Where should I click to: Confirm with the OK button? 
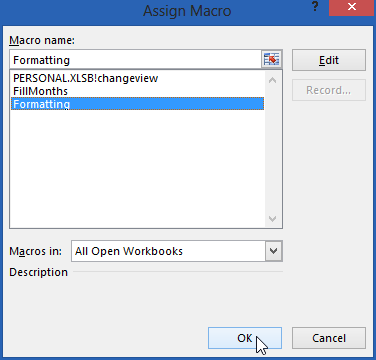[245, 338]
